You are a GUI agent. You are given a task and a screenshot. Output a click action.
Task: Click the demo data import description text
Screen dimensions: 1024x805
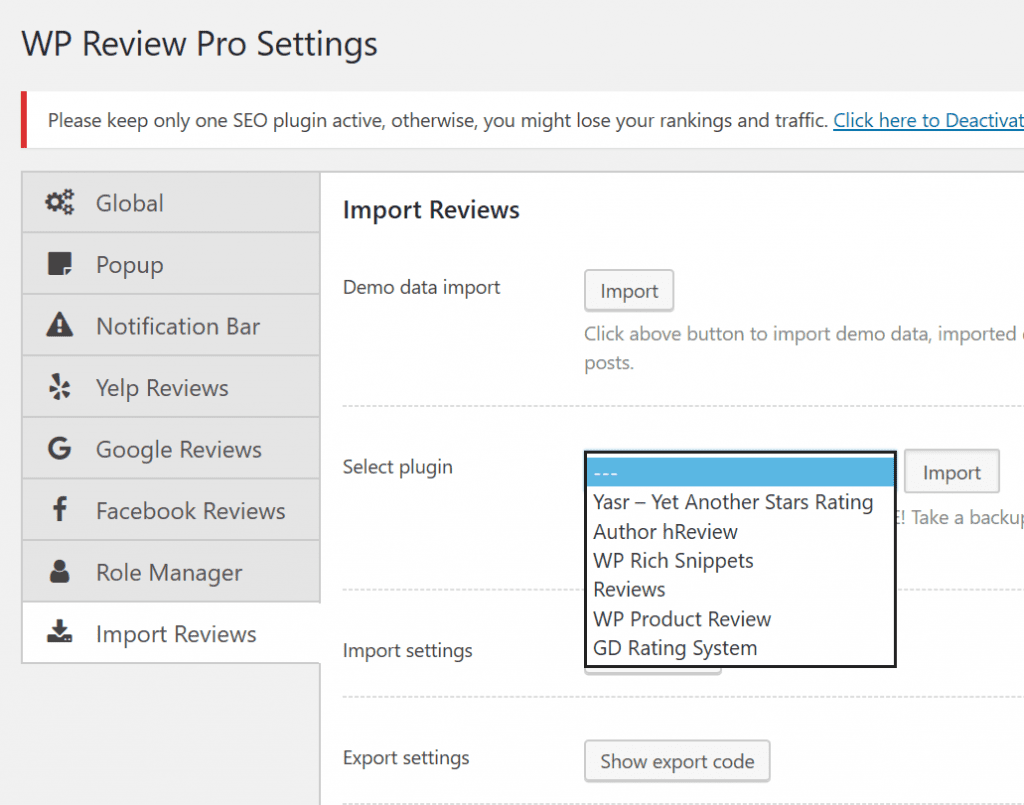tap(804, 347)
